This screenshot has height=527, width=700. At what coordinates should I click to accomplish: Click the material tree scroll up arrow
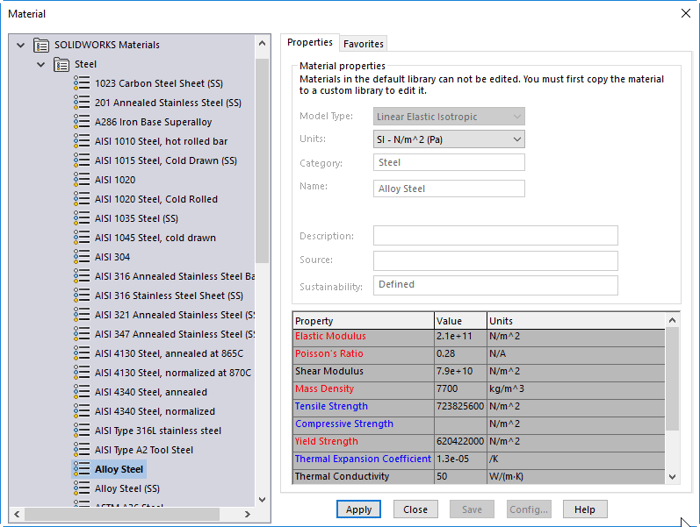coord(262,43)
